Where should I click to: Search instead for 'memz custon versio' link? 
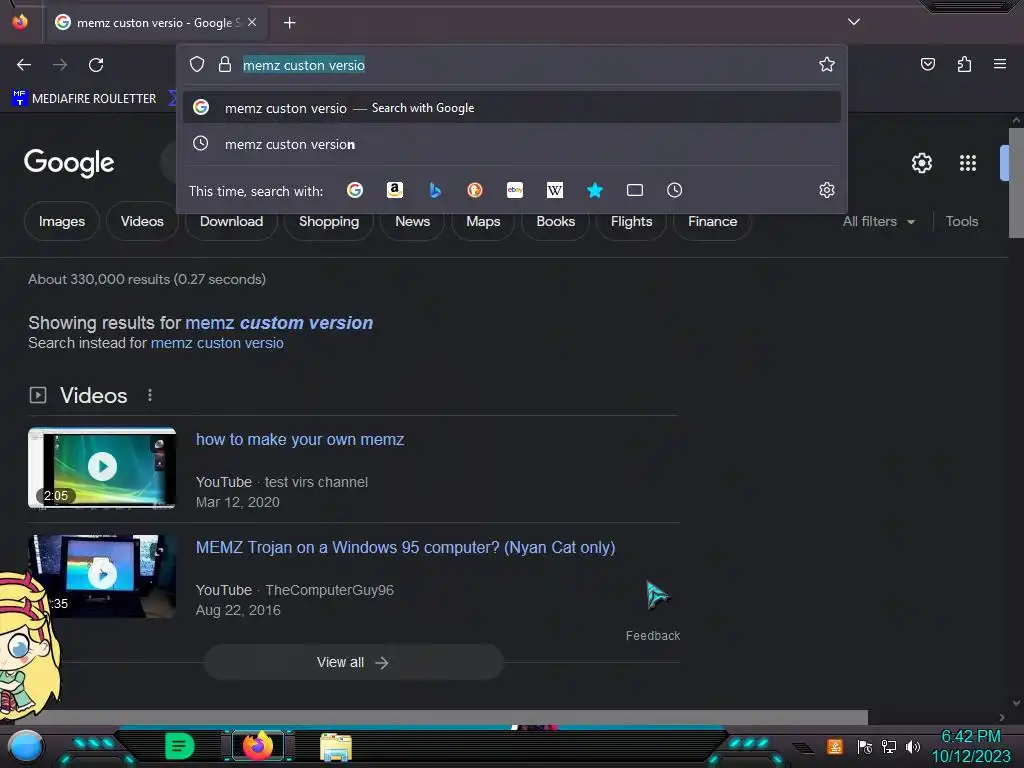tap(217, 343)
